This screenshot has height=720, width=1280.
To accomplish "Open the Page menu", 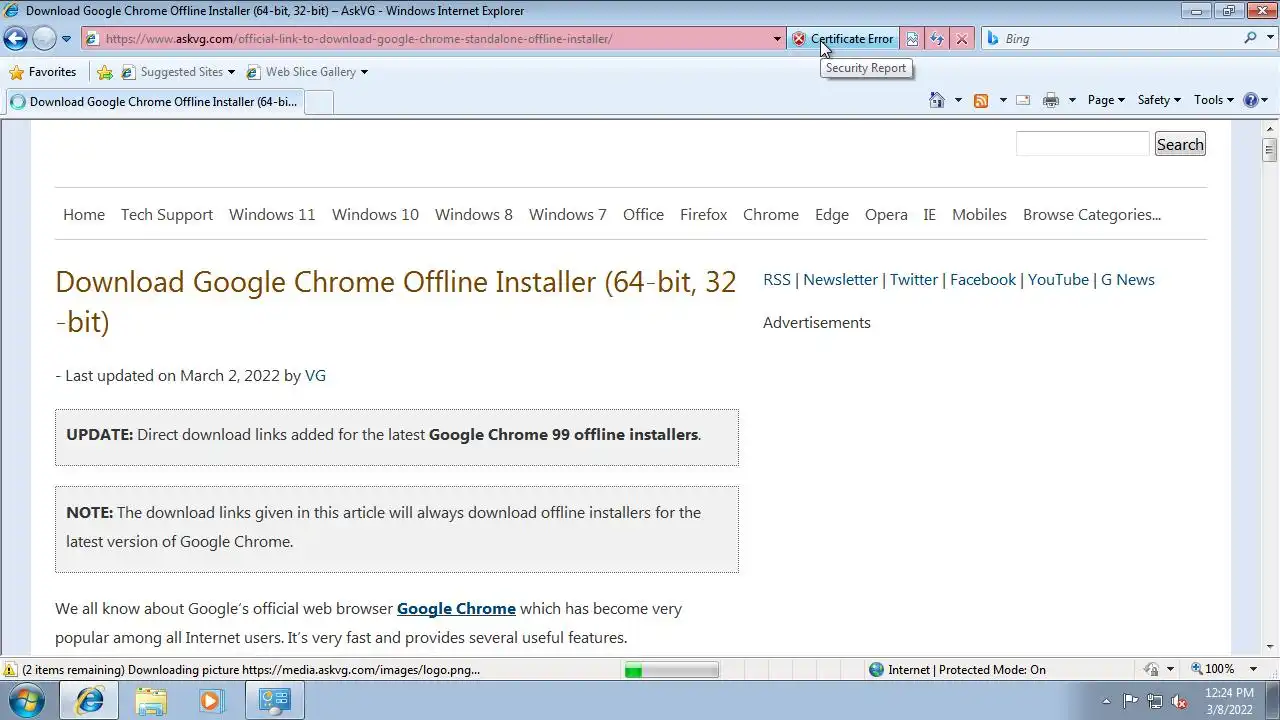I will (1106, 100).
